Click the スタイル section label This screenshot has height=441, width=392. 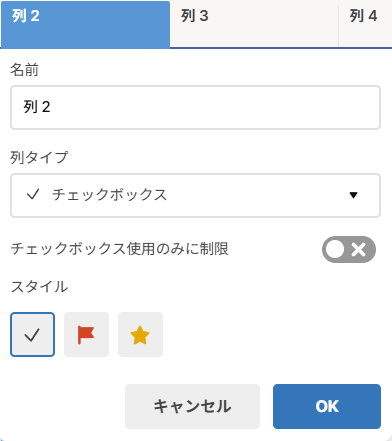coord(39,287)
